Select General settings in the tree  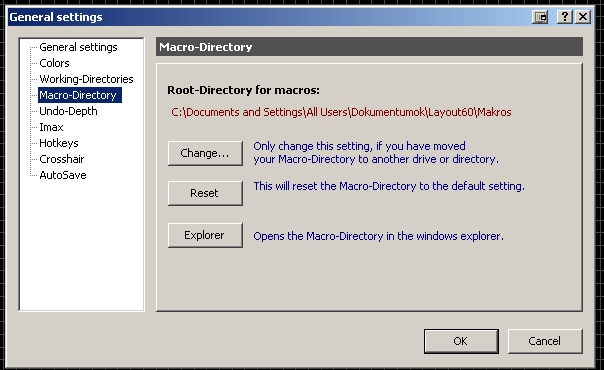point(78,47)
